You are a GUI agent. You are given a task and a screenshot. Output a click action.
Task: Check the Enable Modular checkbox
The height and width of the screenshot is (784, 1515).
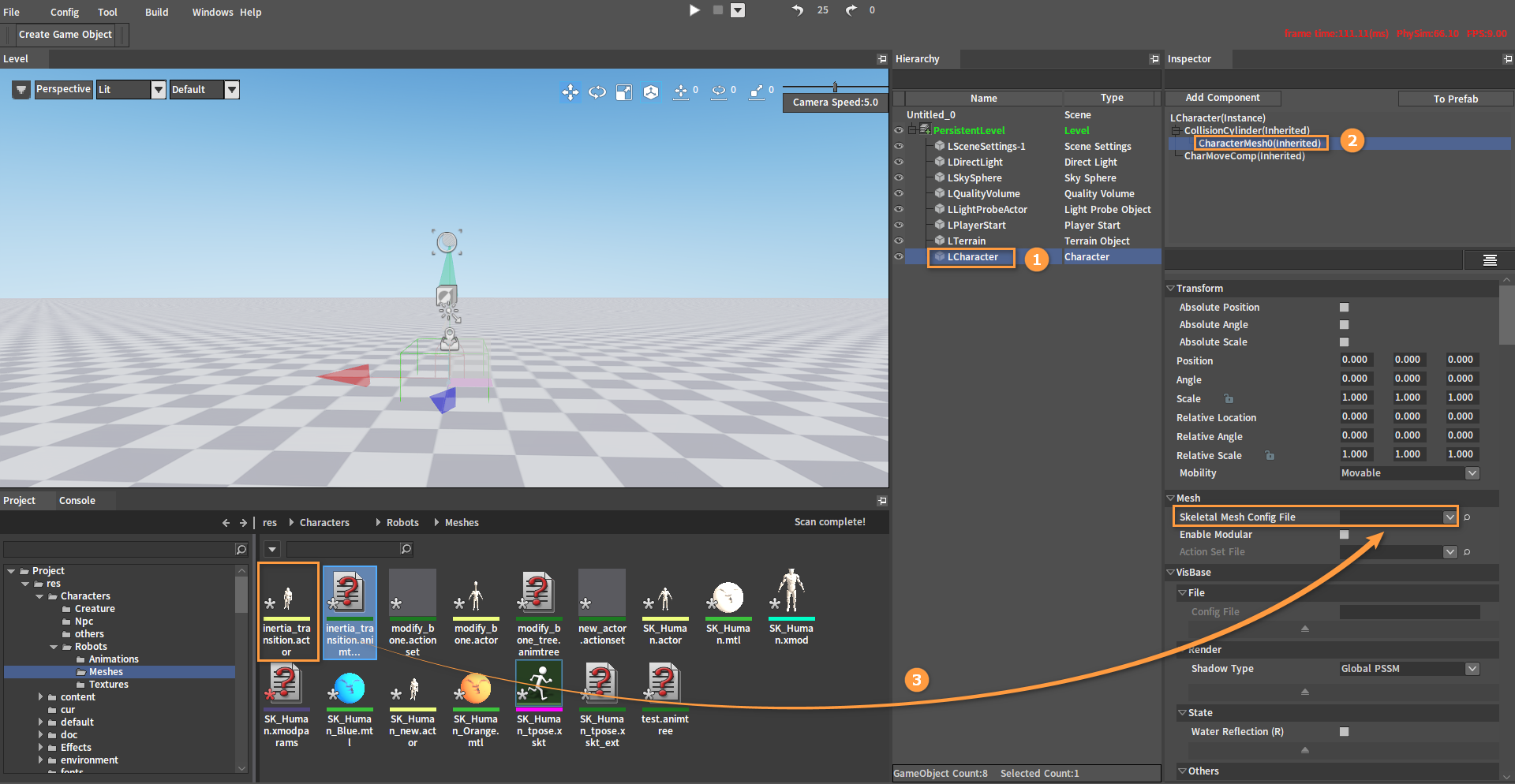(x=1344, y=535)
